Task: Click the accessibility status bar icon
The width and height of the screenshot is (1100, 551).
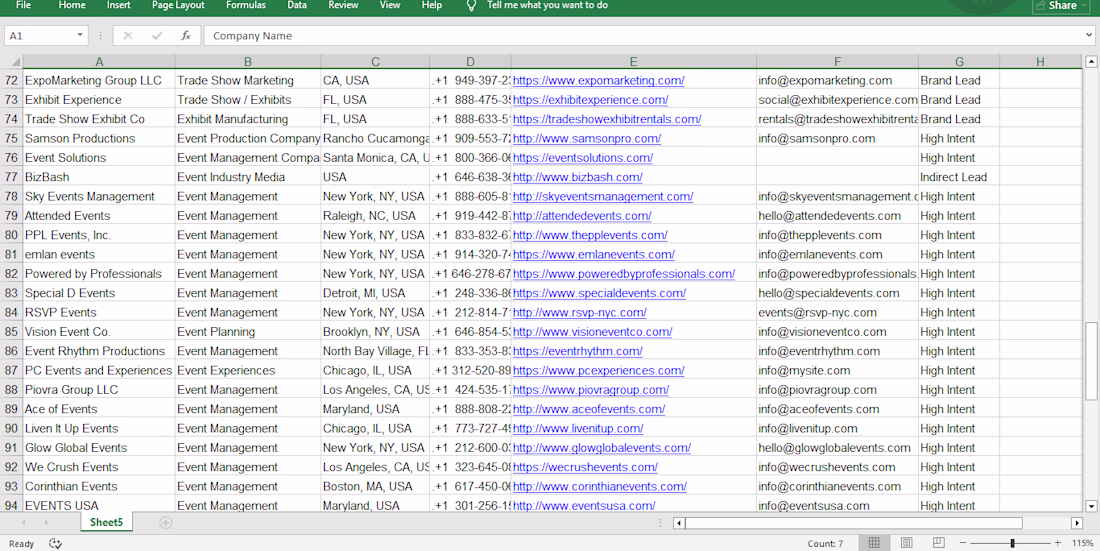Action: click(55, 543)
